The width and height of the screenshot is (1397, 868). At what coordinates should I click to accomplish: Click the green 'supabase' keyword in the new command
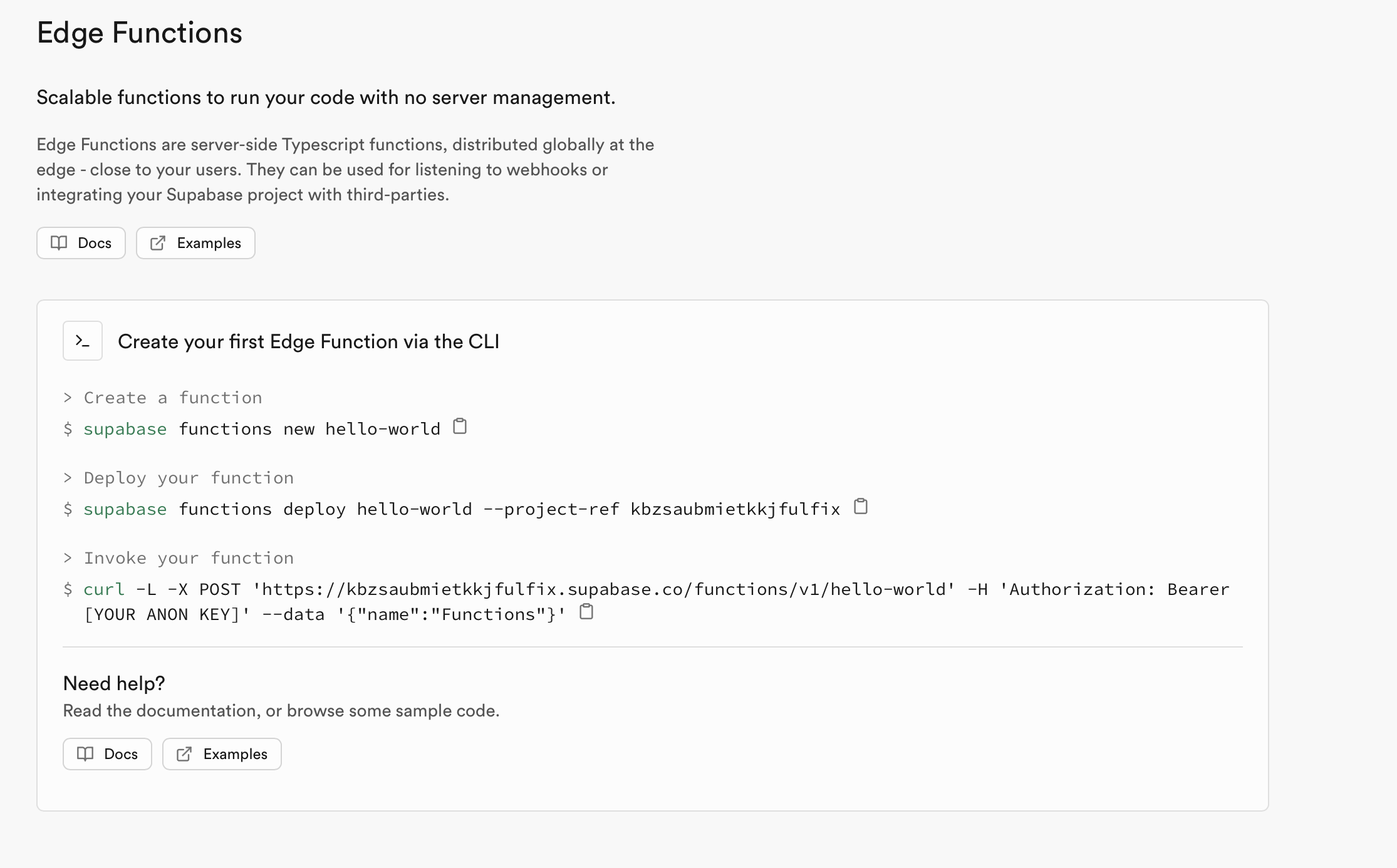125,428
